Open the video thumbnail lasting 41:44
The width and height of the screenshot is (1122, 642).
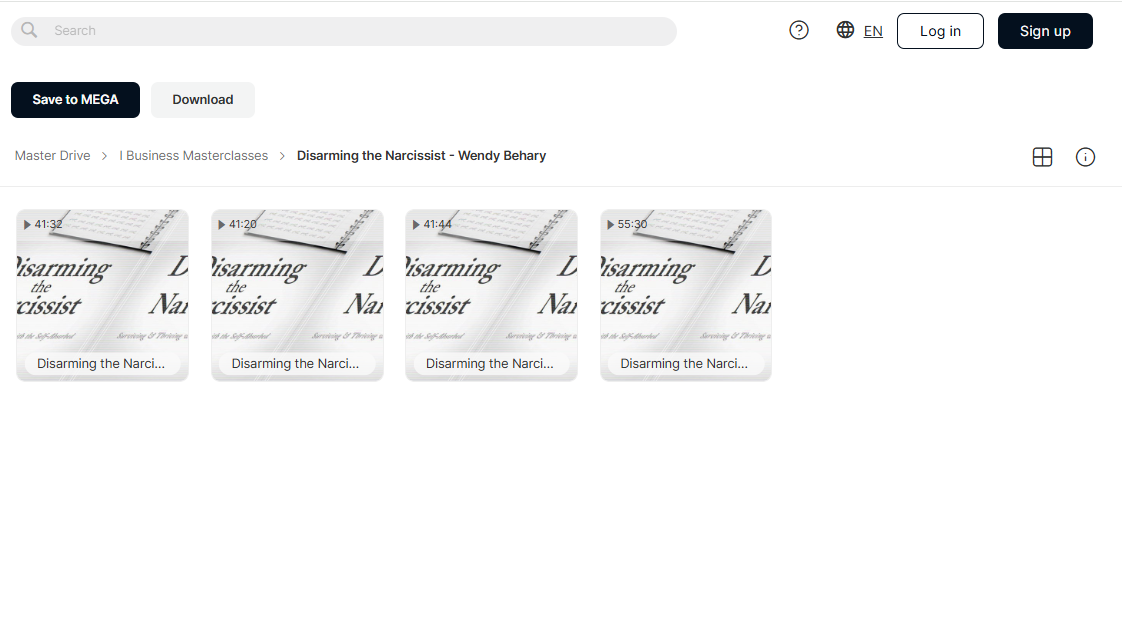click(x=492, y=295)
